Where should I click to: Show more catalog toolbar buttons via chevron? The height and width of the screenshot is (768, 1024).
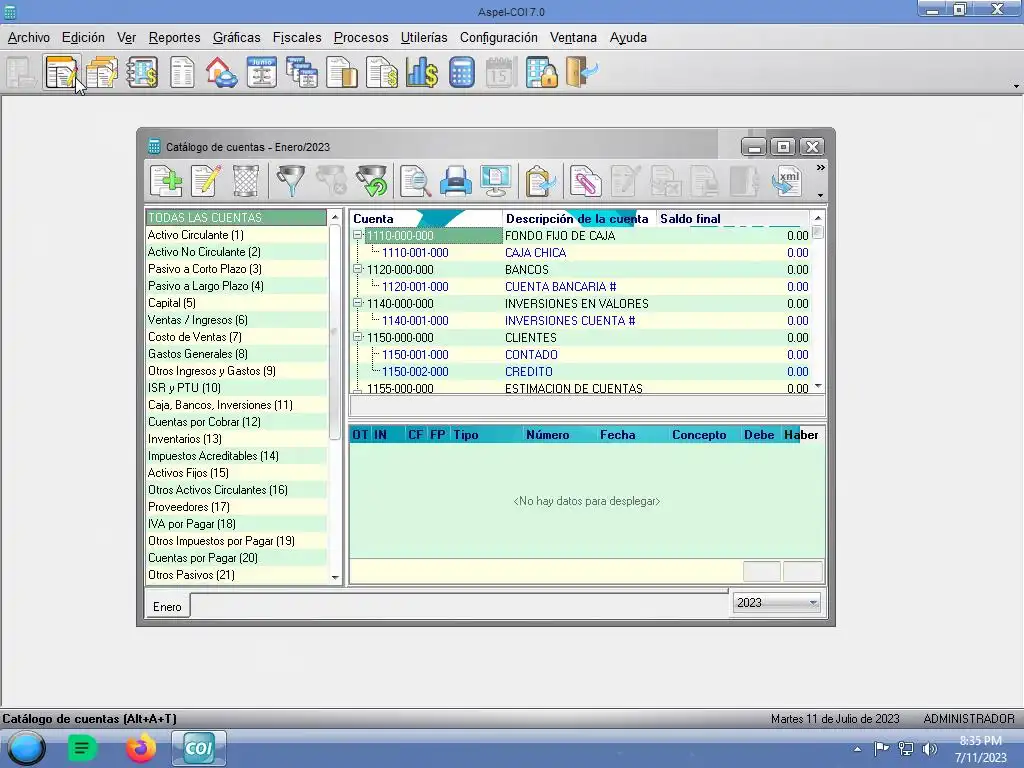(x=820, y=168)
